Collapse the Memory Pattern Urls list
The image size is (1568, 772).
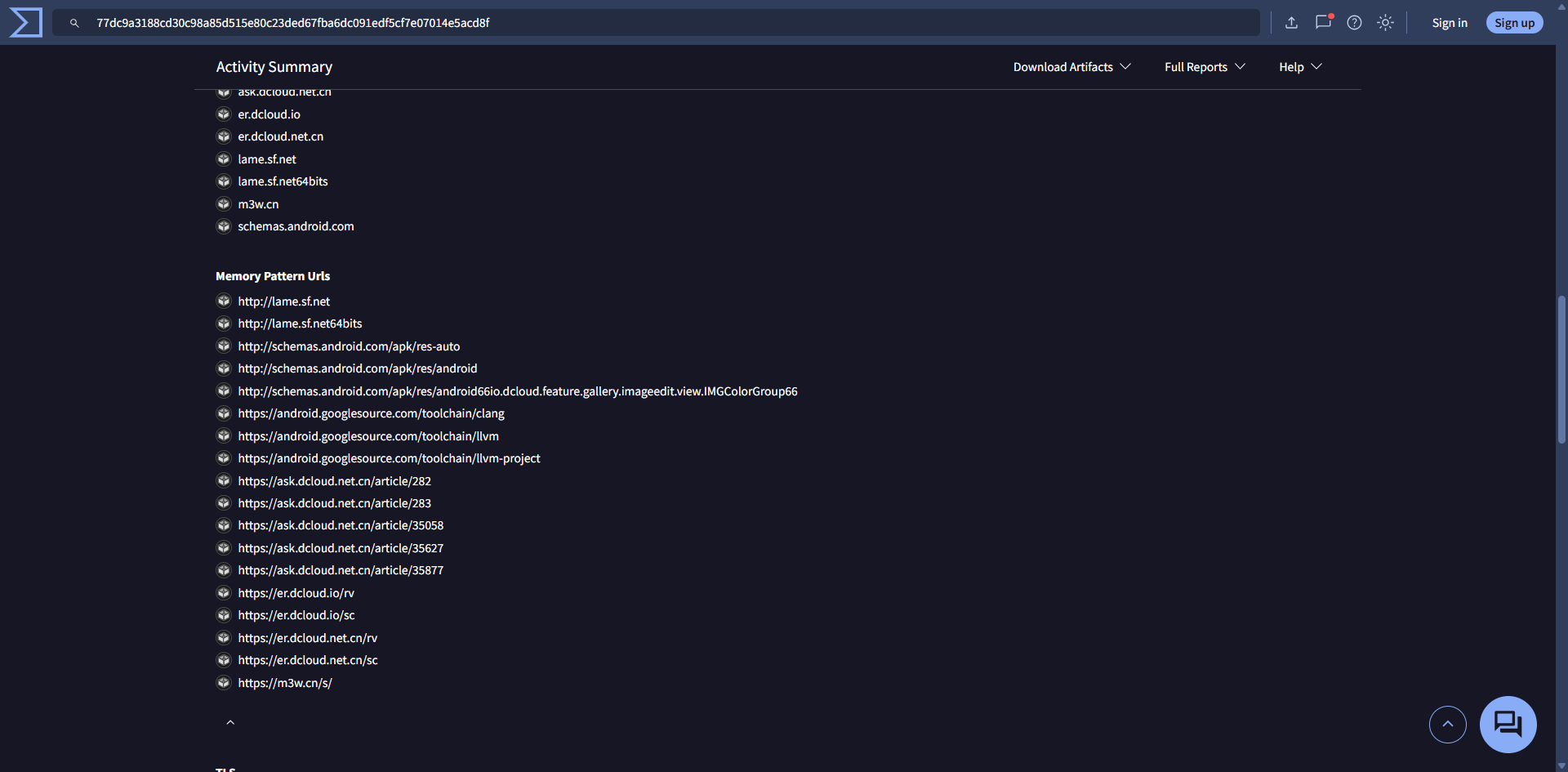tap(230, 722)
